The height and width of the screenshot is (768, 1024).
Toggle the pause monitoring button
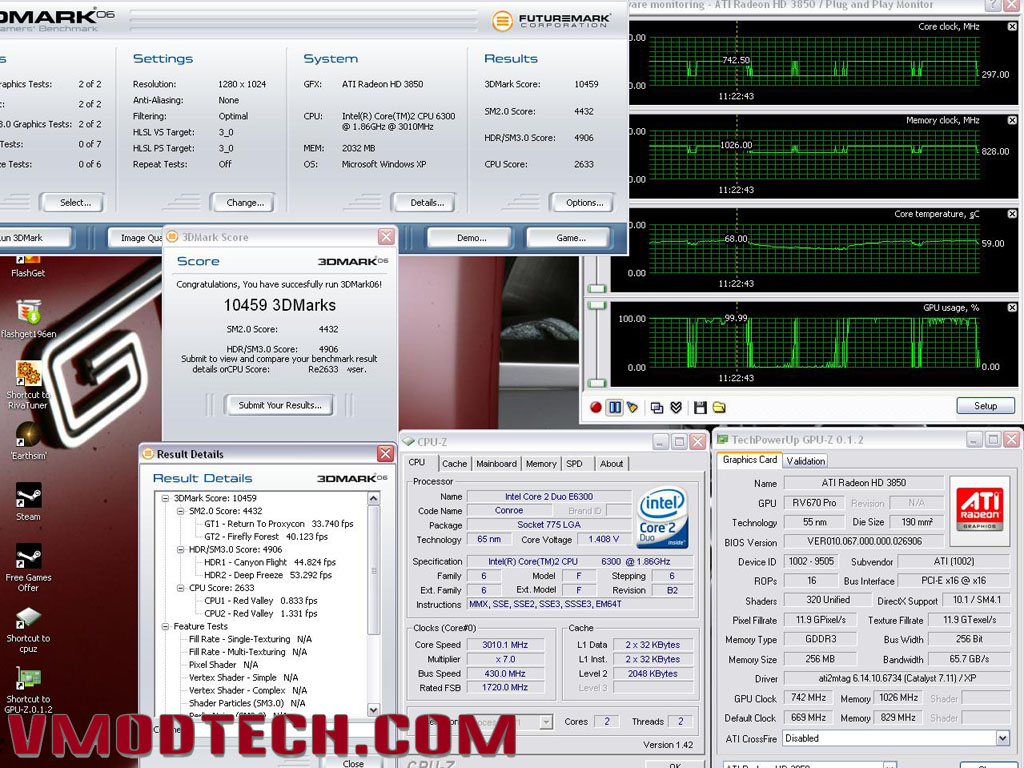pyautogui.click(x=615, y=408)
